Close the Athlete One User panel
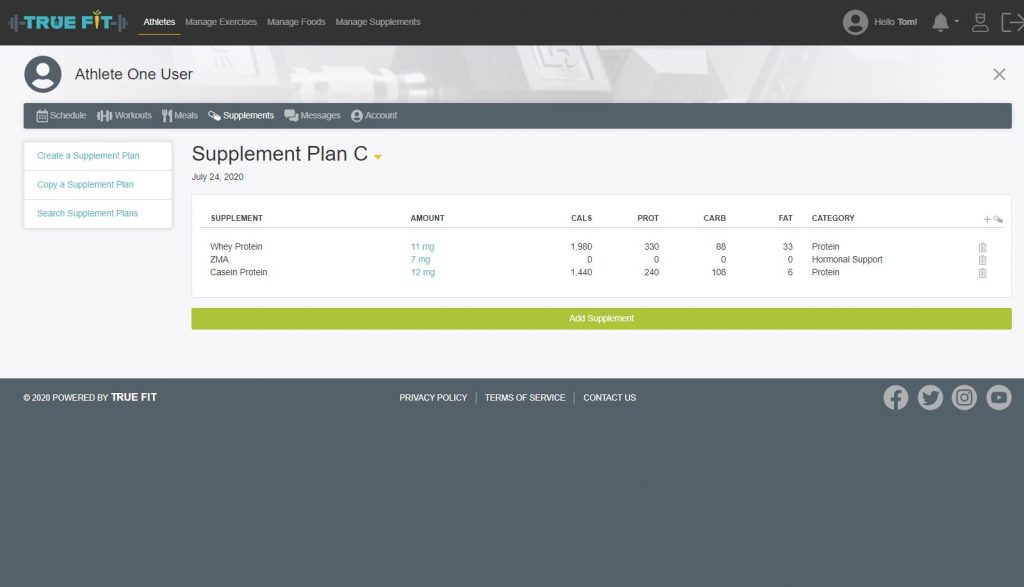This screenshot has width=1024, height=587. point(999,74)
